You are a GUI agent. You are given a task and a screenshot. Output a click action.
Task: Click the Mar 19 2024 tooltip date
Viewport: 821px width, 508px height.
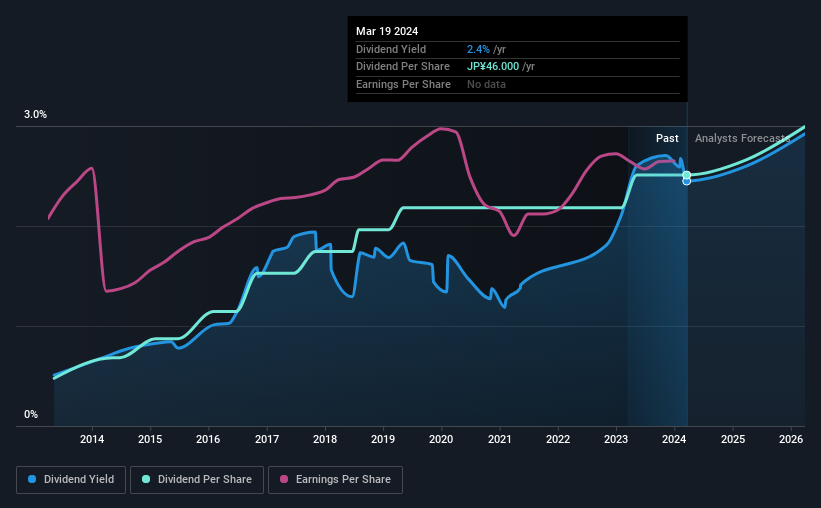387,31
